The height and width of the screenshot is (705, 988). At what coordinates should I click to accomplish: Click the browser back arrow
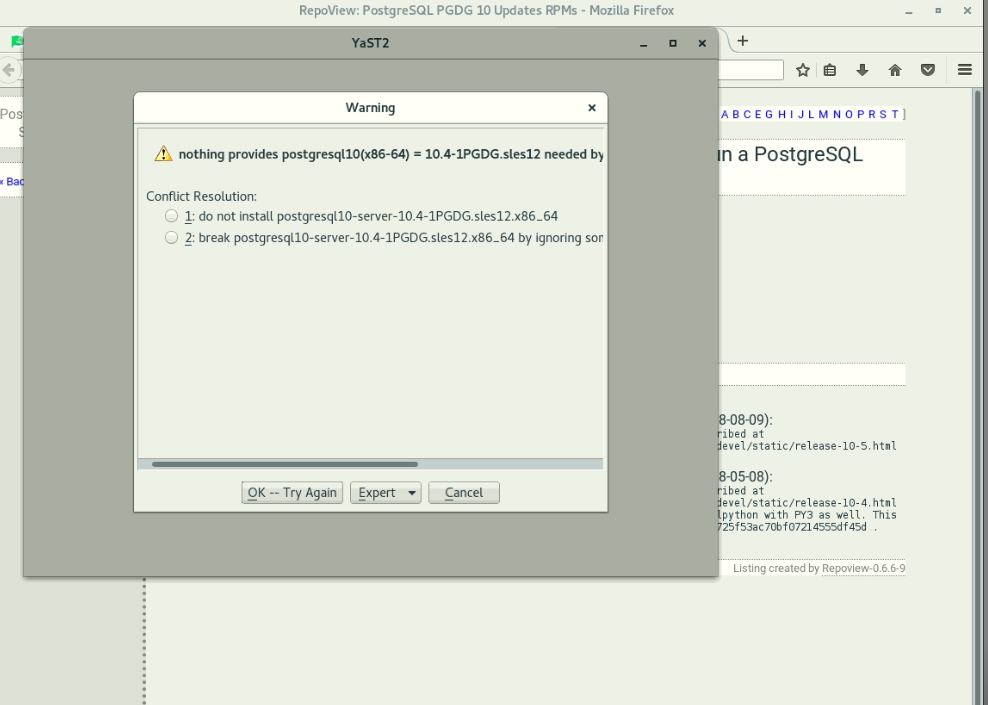point(8,70)
